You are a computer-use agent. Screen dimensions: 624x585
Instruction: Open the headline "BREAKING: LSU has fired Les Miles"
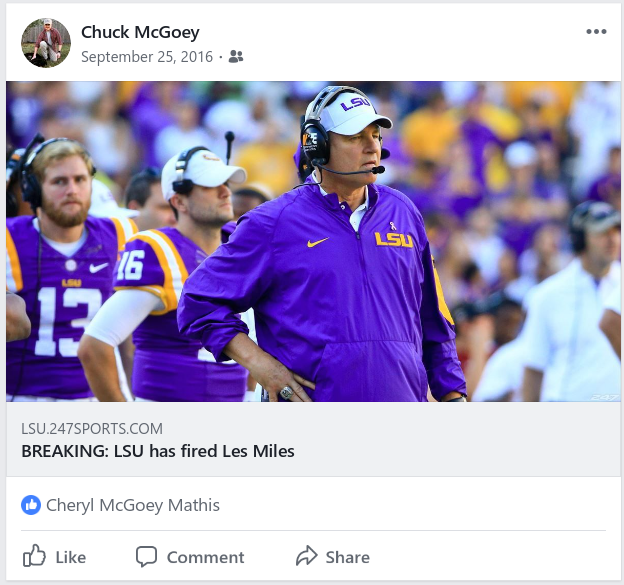click(x=158, y=451)
